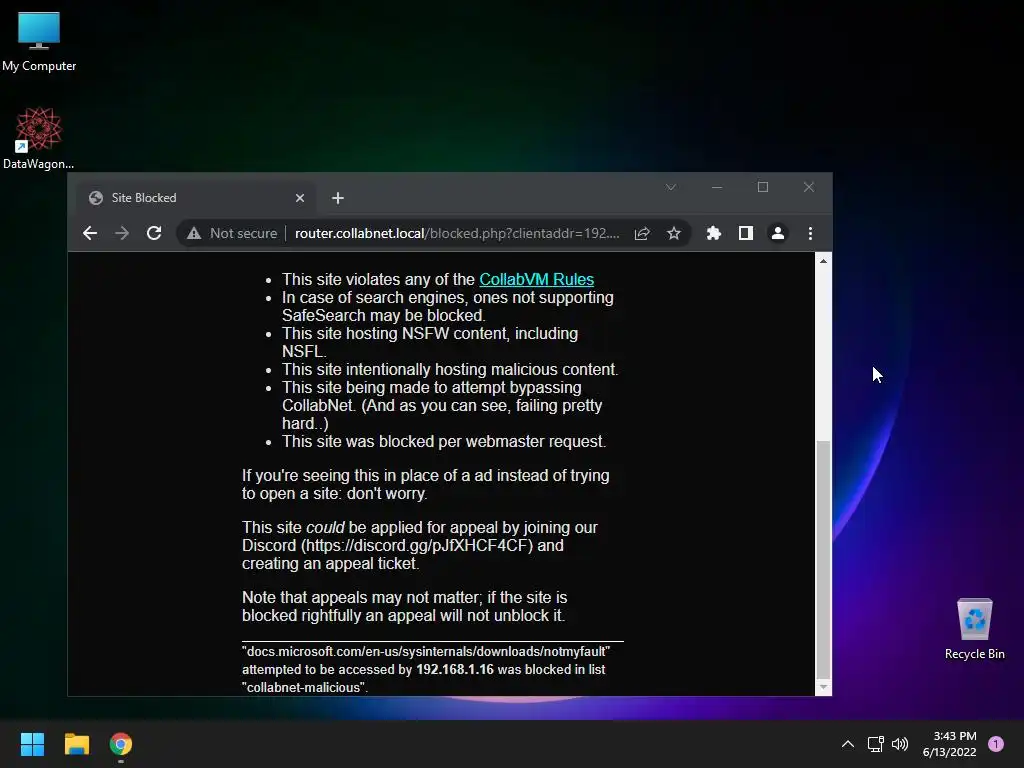Maximize the Chrome window
Image resolution: width=1024 pixels, height=768 pixels.
[763, 187]
